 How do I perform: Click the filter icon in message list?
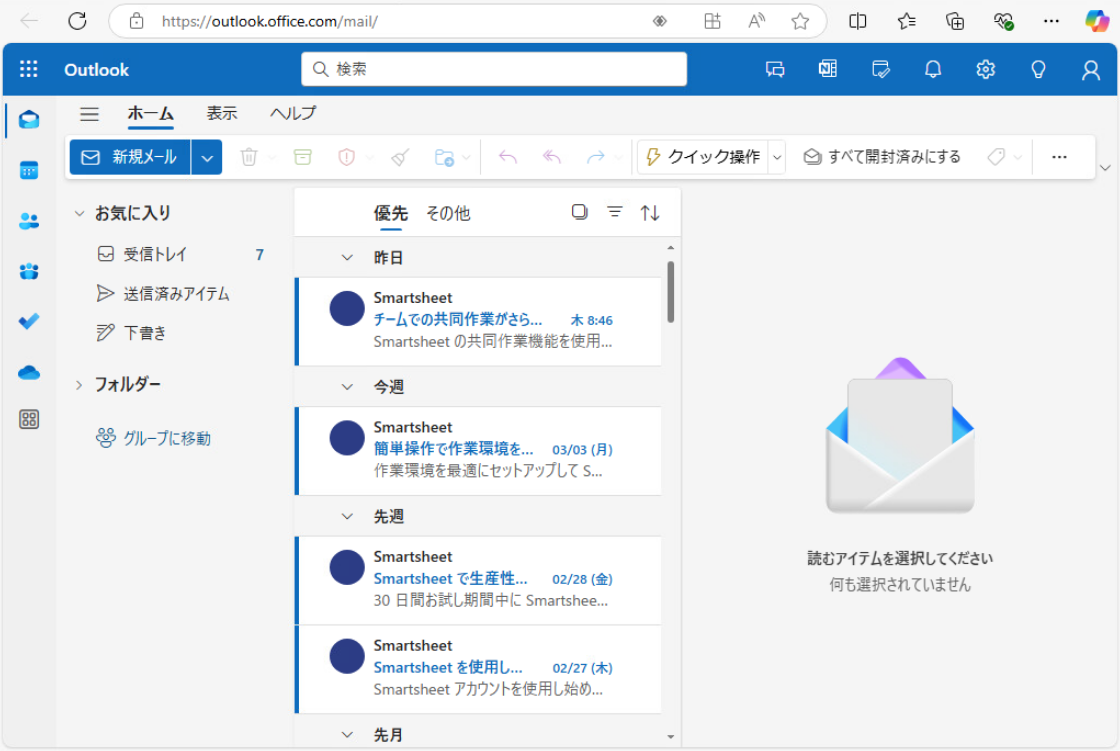point(615,212)
